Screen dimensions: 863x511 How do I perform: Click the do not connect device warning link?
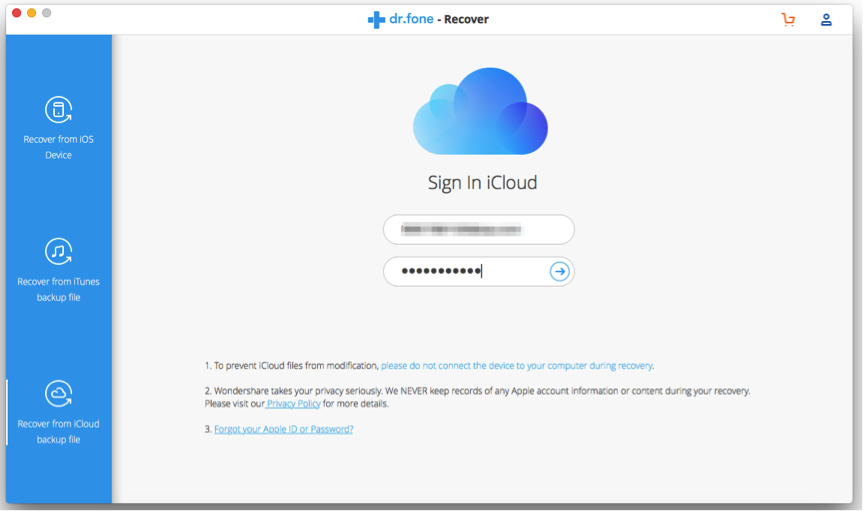[x=517, y=366]
